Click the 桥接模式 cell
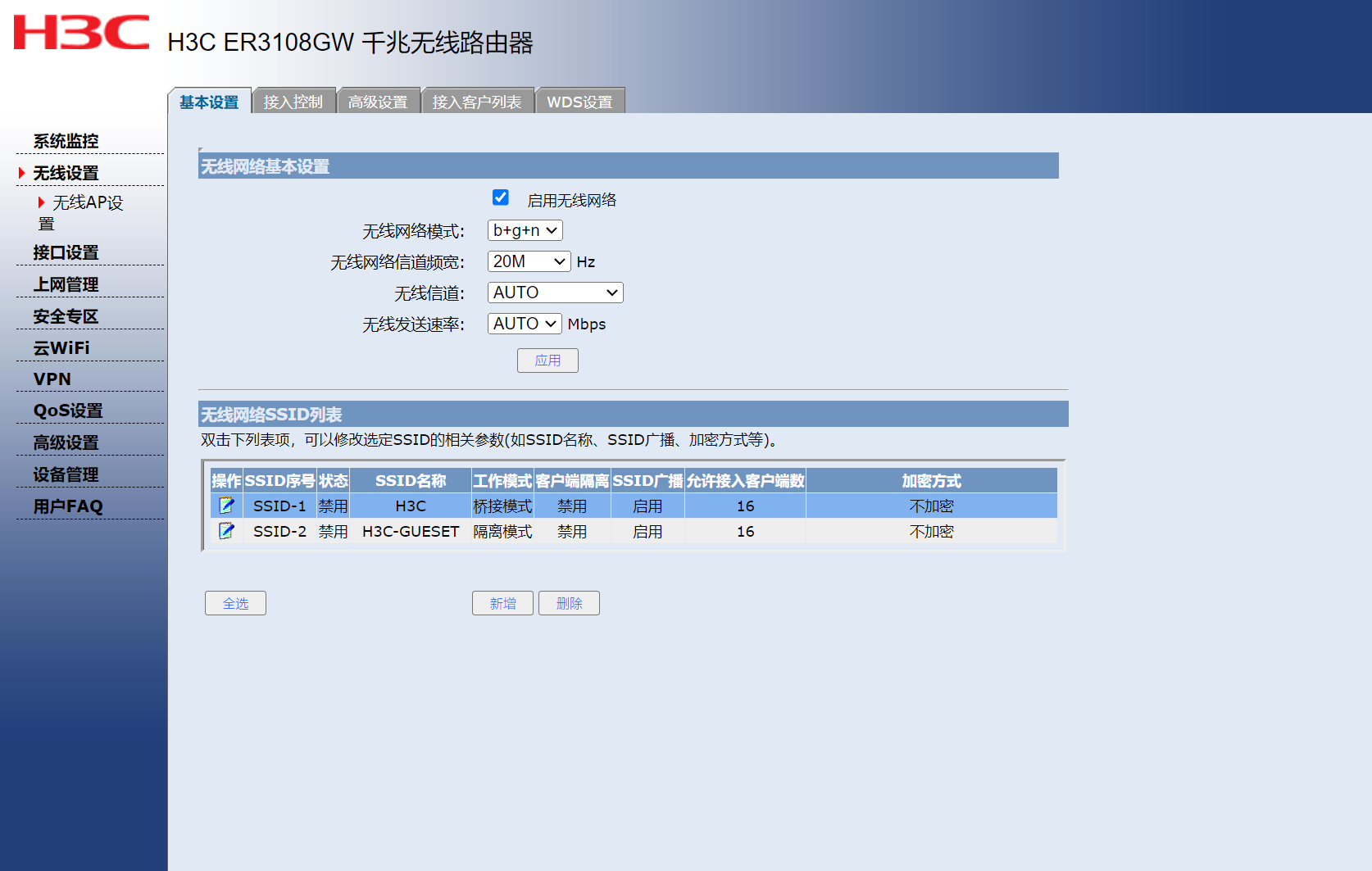 tap(502, 506)
